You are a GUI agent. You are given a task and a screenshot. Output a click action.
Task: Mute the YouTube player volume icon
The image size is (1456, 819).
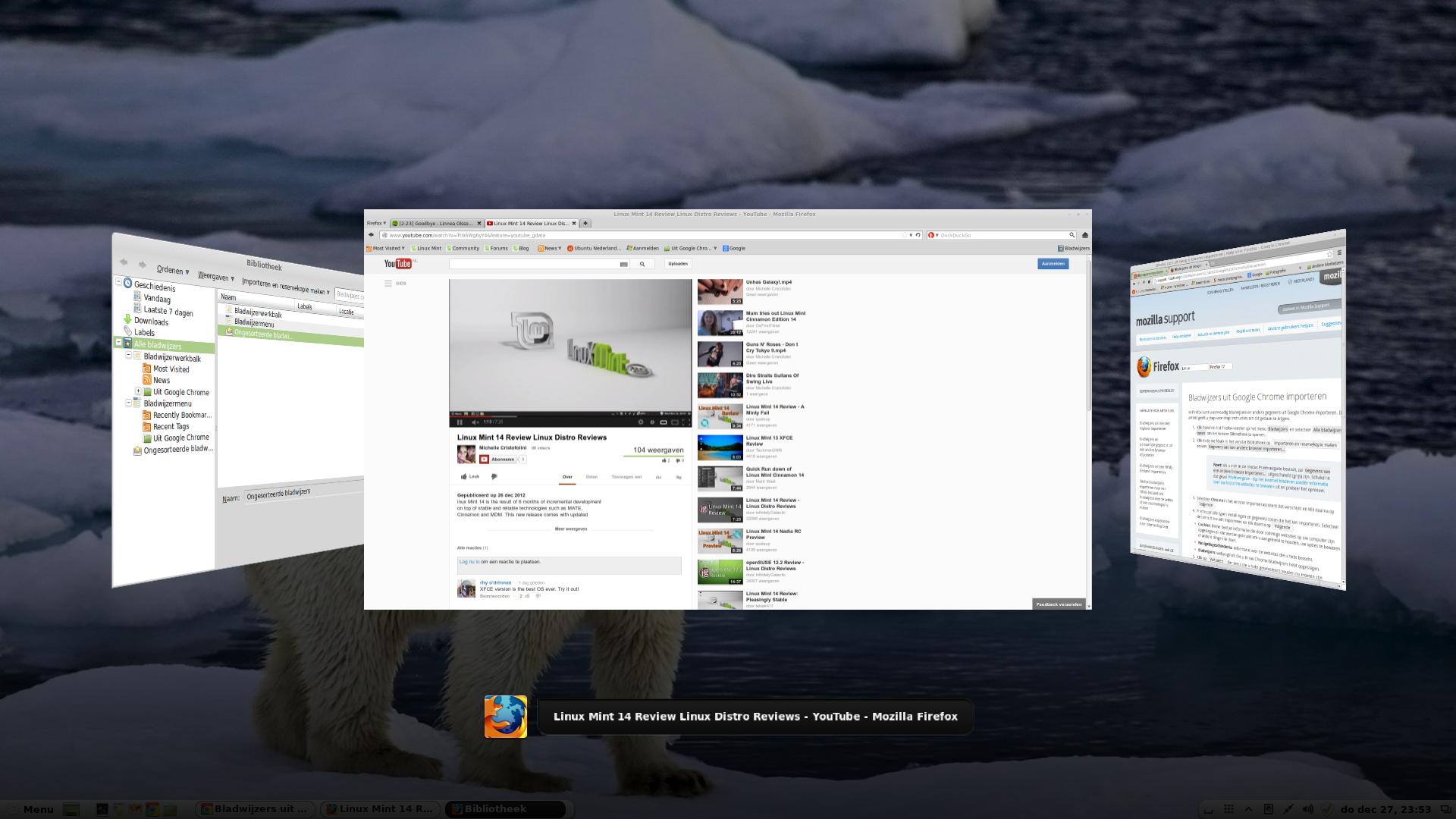pos(475,422)
